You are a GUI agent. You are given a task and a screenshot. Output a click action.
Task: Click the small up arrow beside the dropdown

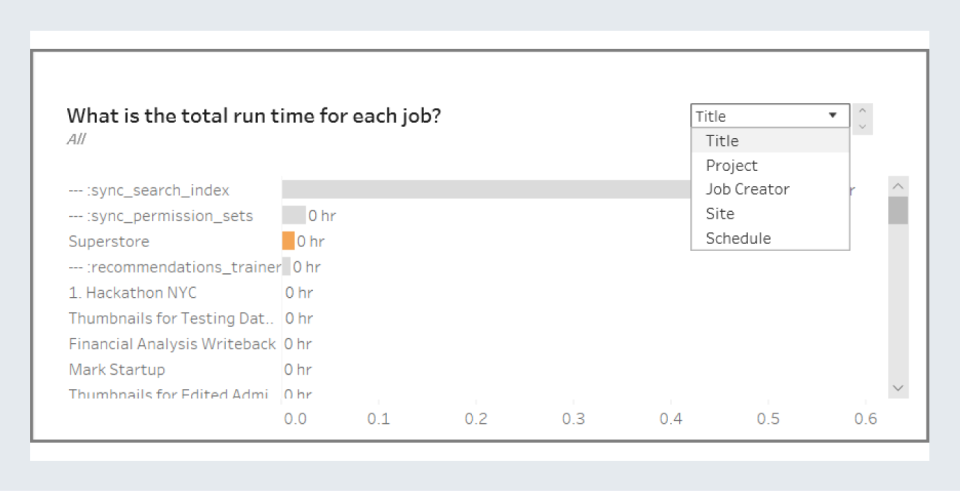863,109
